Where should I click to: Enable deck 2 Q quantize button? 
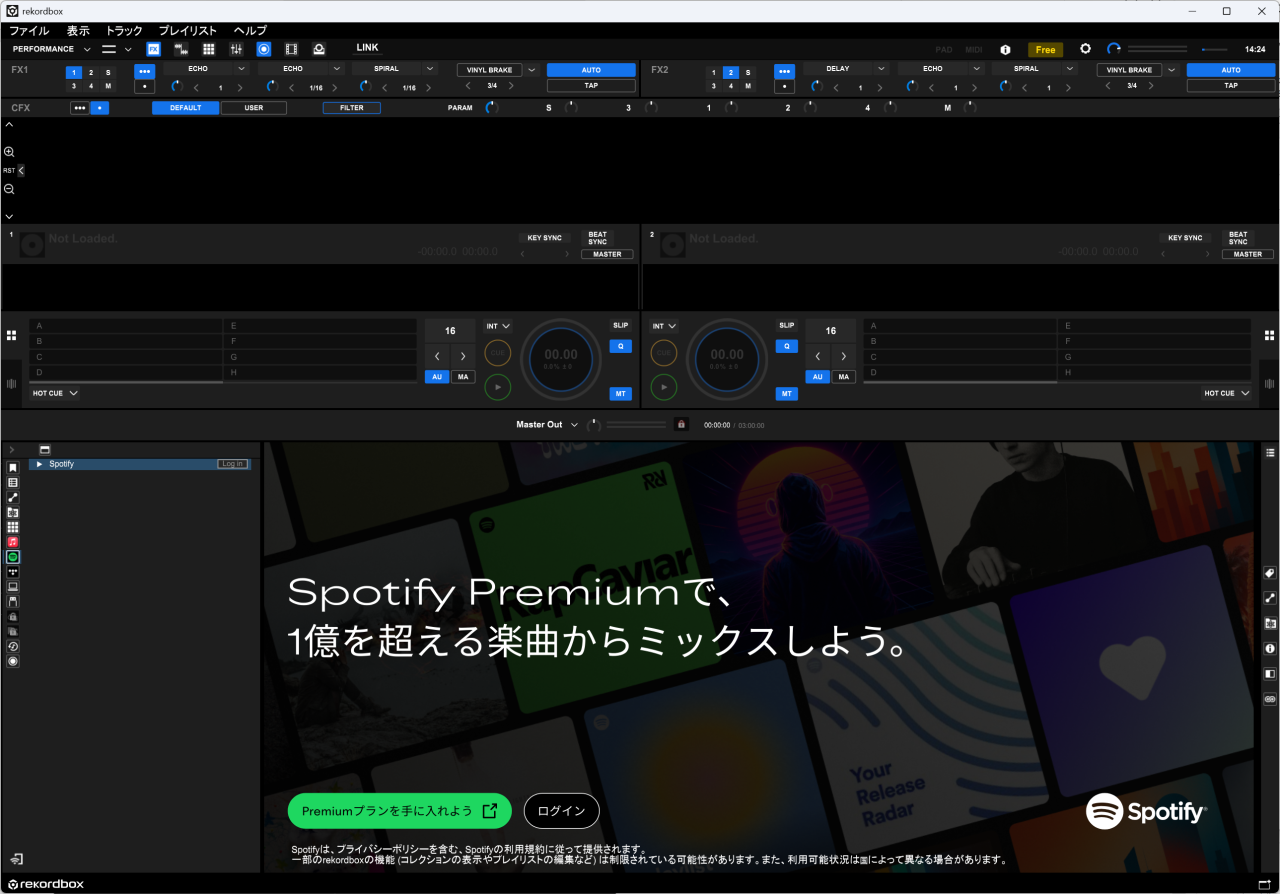(787, 346)
